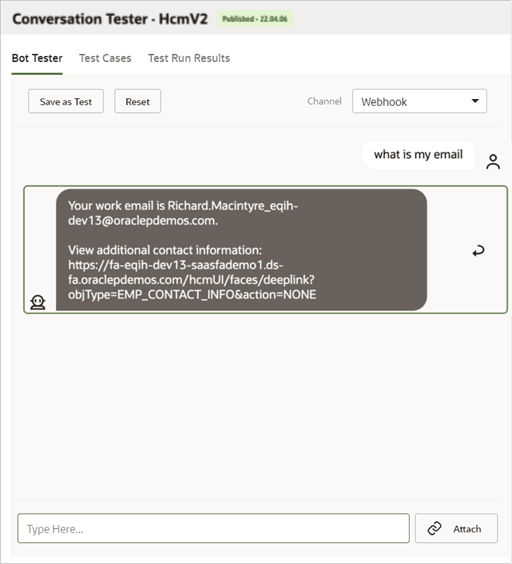This screenshot has width=512, height=564.
Task: Switch to the Test Cases tab
Action: [x=105, y=58]
